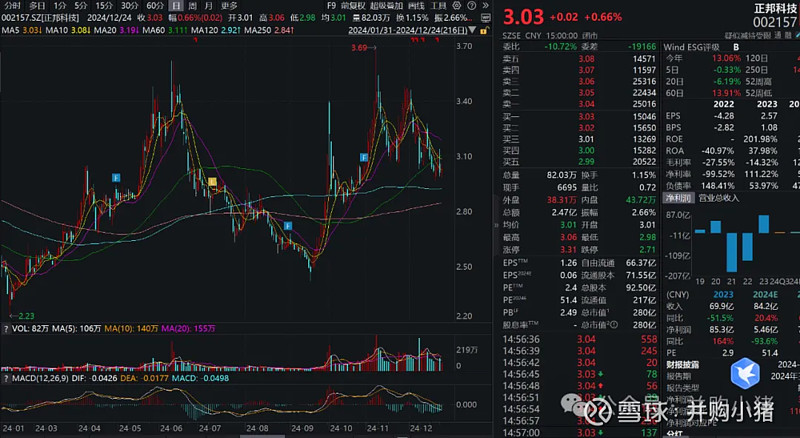This screenshot has height=438, width=800.
Task: Switch to 分时 intraday view
Action: 12,6
